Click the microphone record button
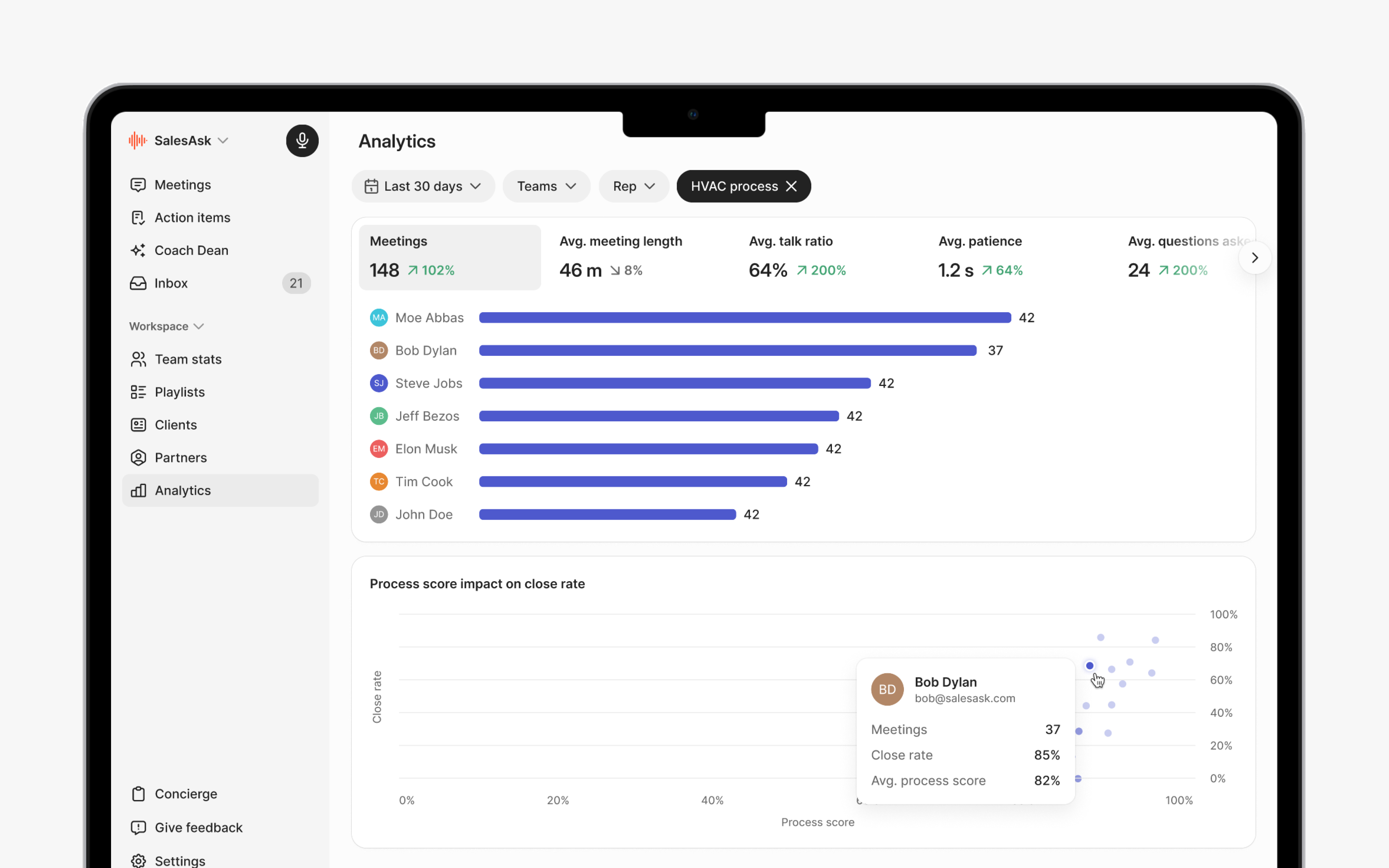 pyautogui.click(x=302, y=141)
